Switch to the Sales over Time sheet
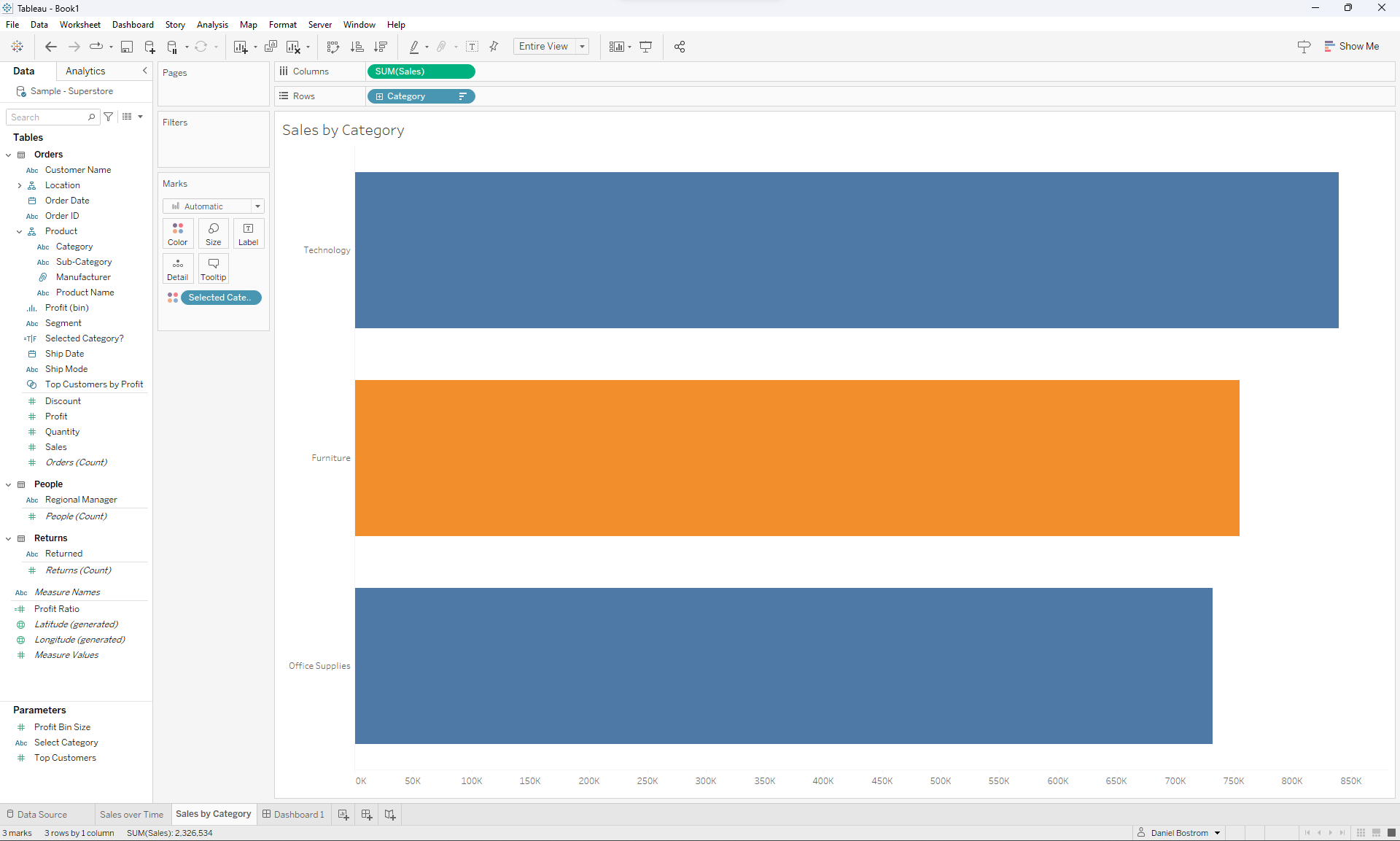Image resolution: width=1400 pixels, height=841 pixels. [131, 814]
